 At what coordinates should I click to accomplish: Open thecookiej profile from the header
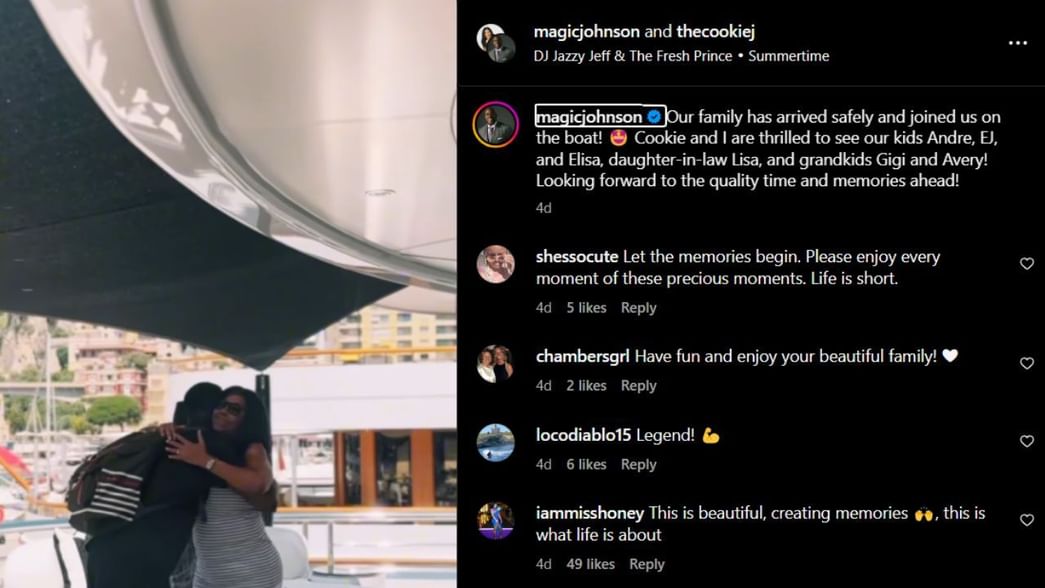pos(715,31)
